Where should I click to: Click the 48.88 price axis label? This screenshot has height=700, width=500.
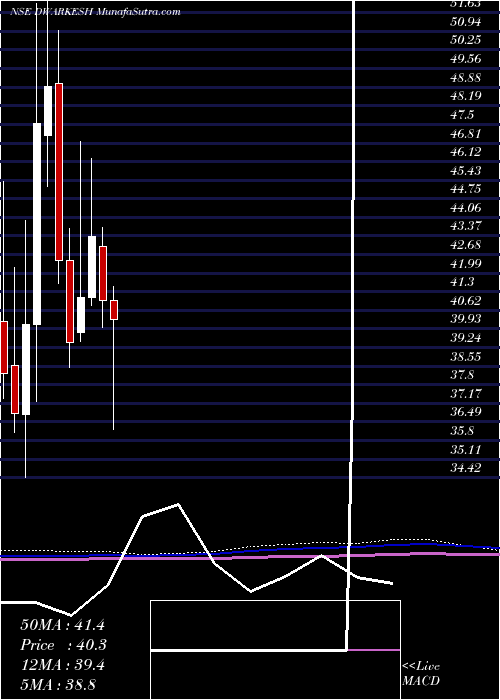(x=465, y=78)
